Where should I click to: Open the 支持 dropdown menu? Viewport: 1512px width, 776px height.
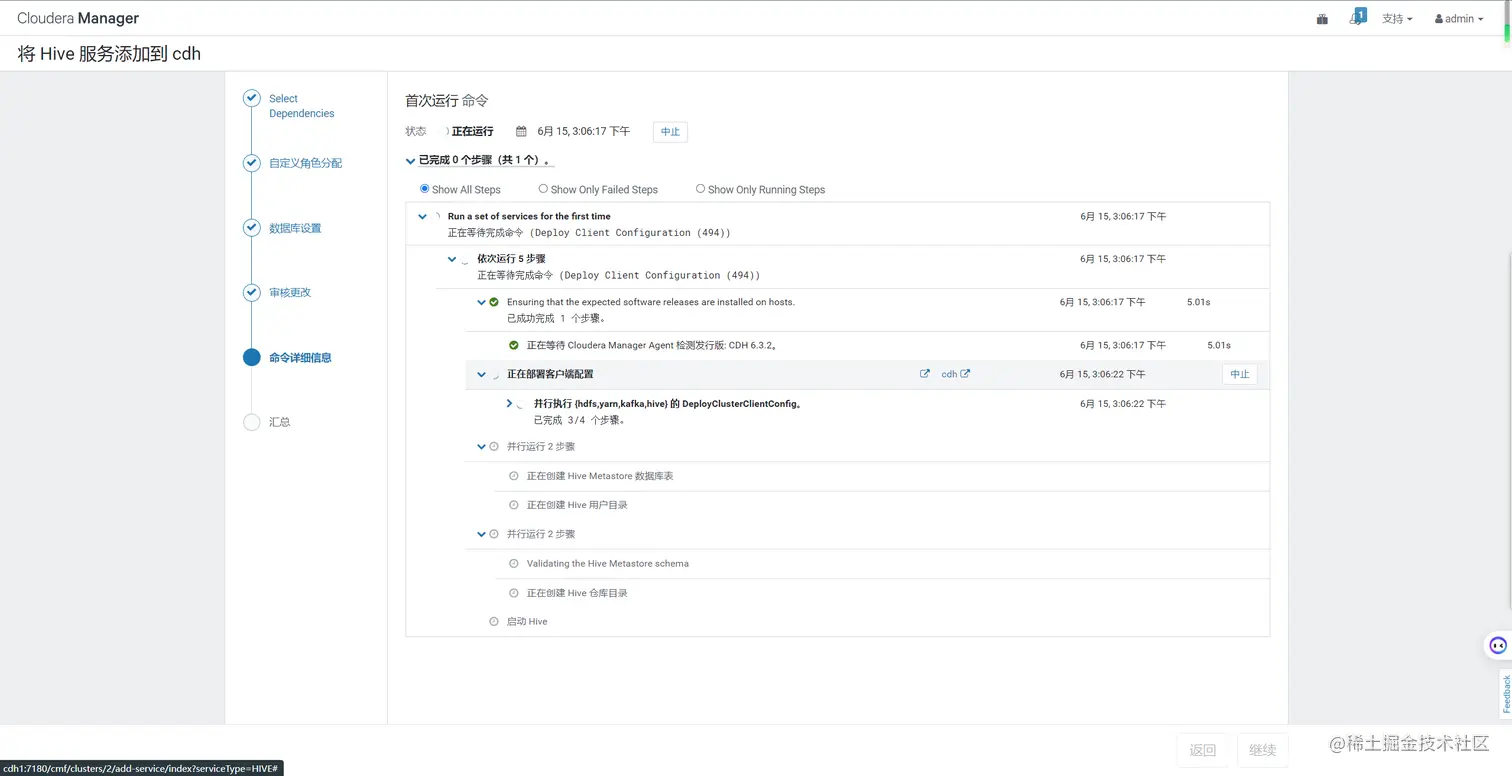coord(1397,19)
